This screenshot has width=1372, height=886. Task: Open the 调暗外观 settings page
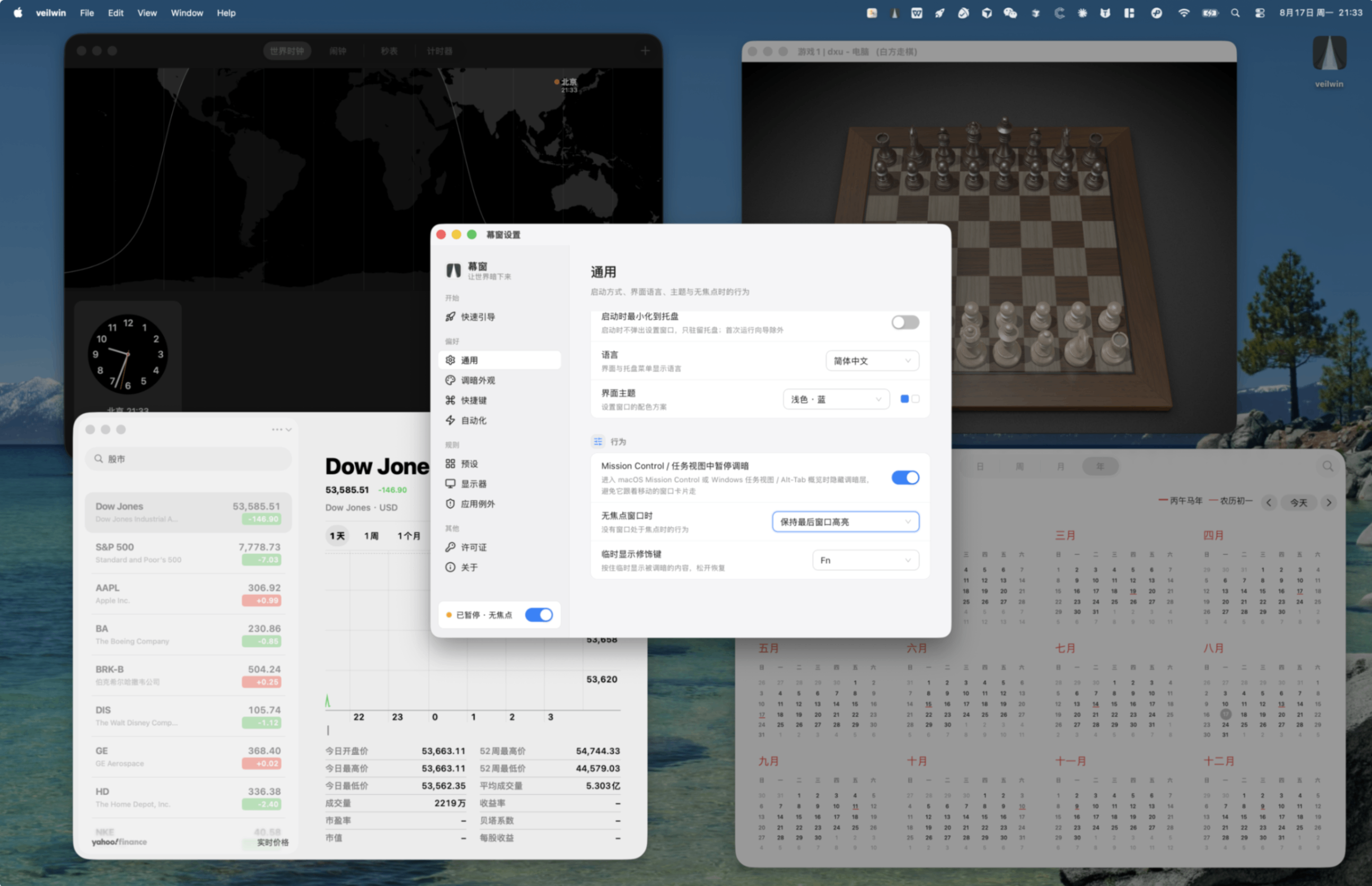[x=499, y=380]
